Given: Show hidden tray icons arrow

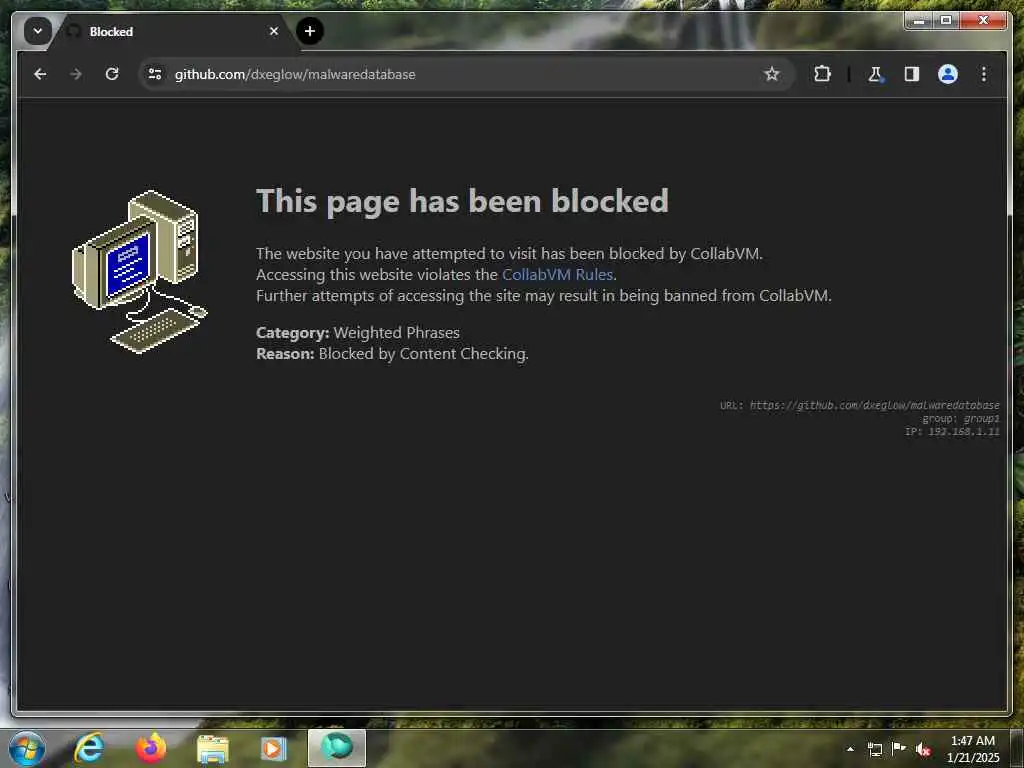Looking at the screenshot, I should point(850,749).
